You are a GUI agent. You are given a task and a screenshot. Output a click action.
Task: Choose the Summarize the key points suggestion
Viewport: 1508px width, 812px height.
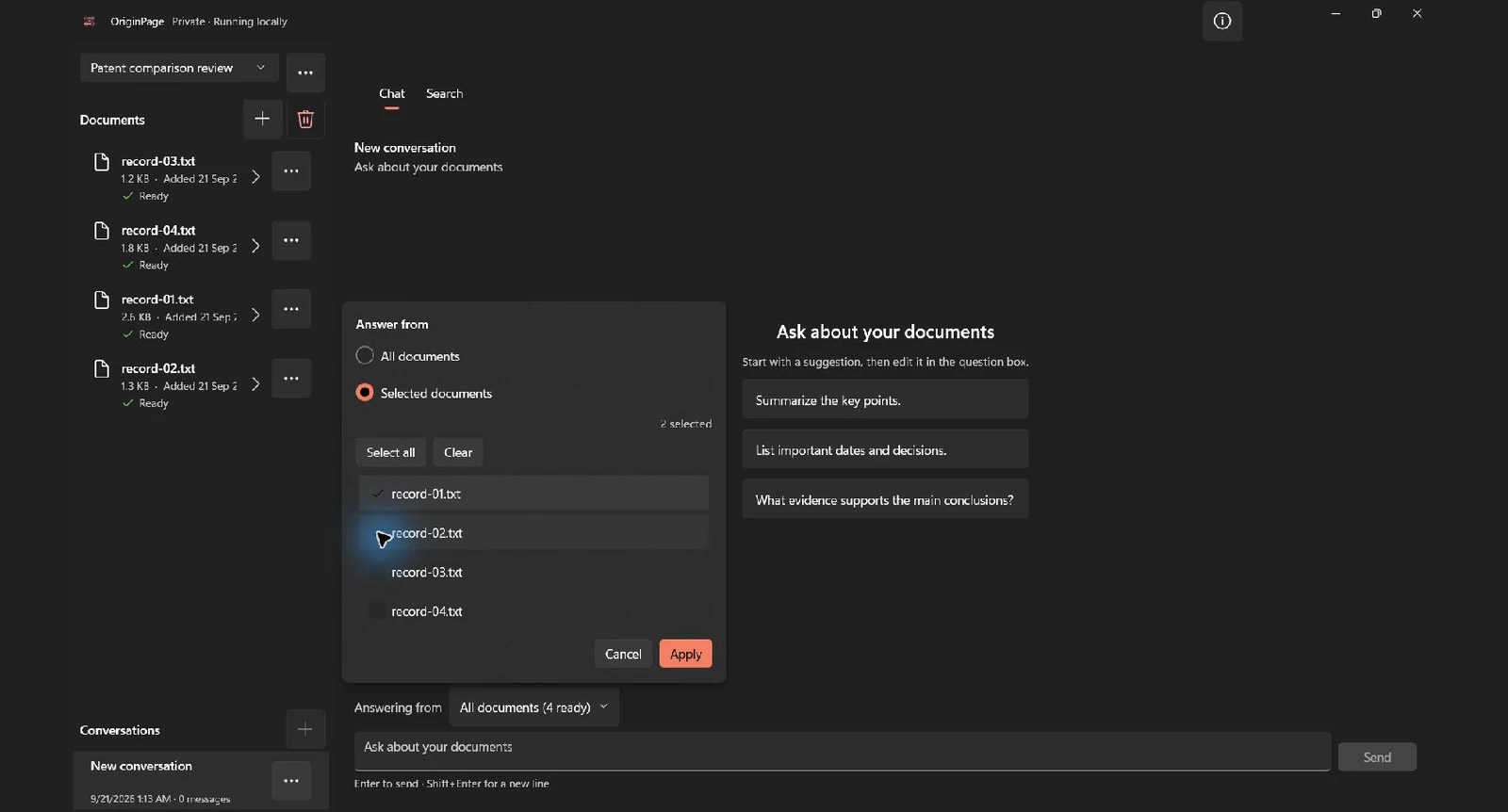[885, 400]
